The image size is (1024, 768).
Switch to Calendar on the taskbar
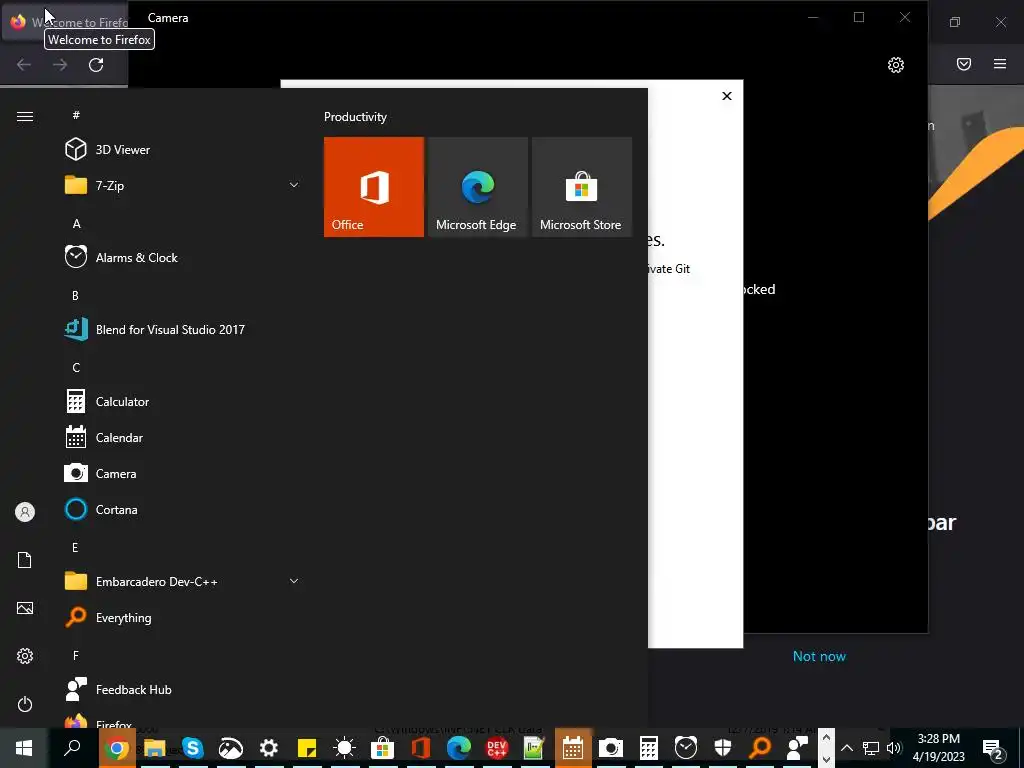pyautogui.click(x=573, y=747)
